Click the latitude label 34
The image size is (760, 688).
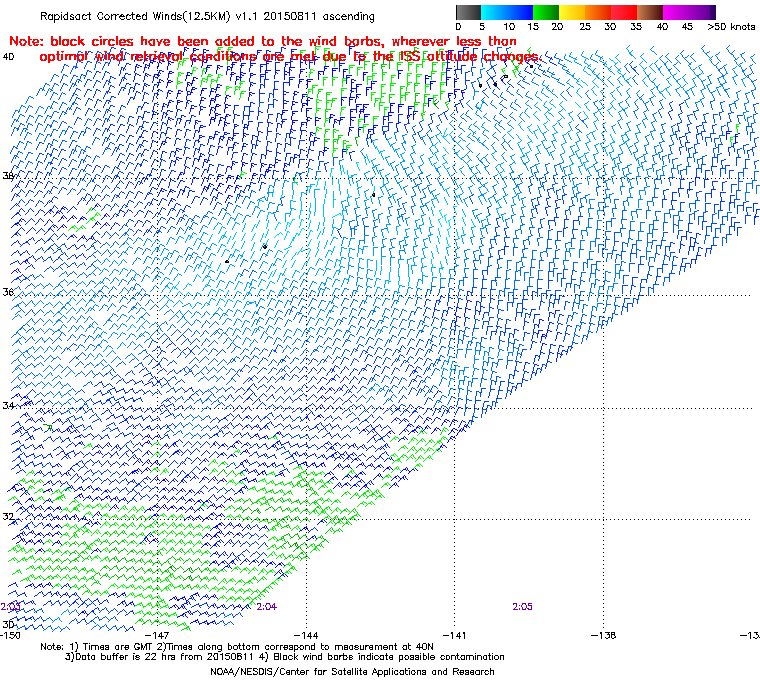[x=8, y=405]
